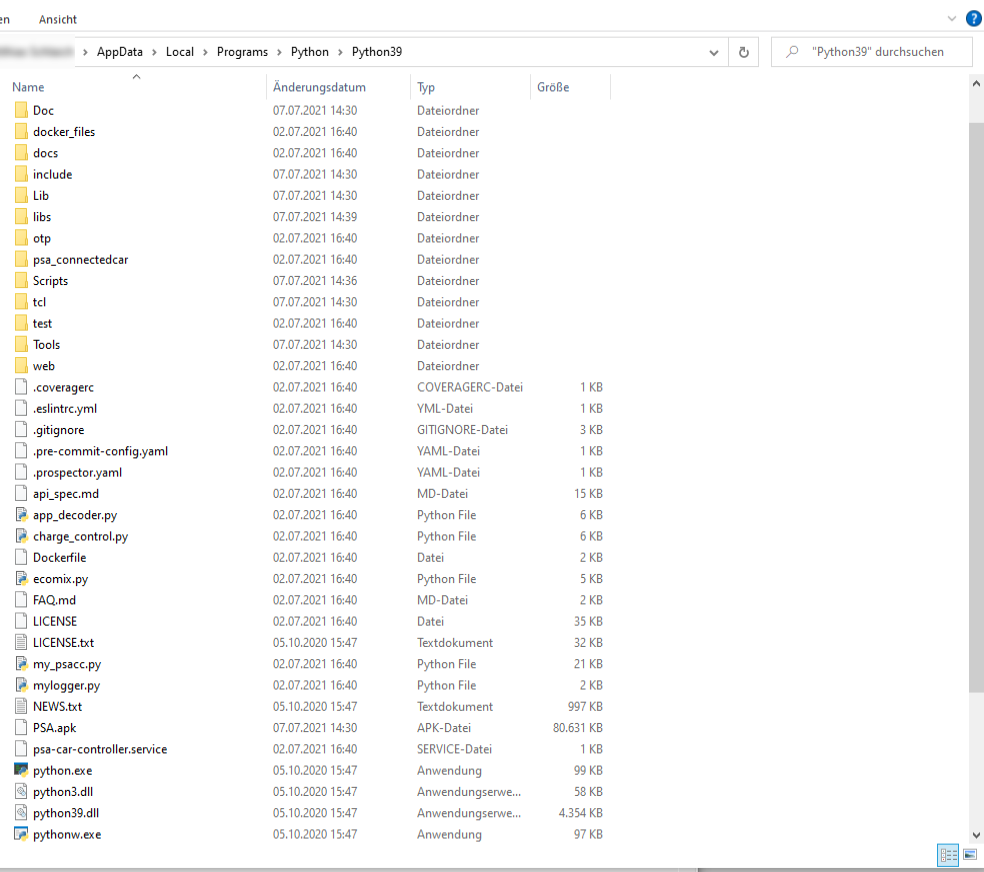984x872 pixels.
Task: Select the LICENSE.txt text document icon
Action: [22, 643]
